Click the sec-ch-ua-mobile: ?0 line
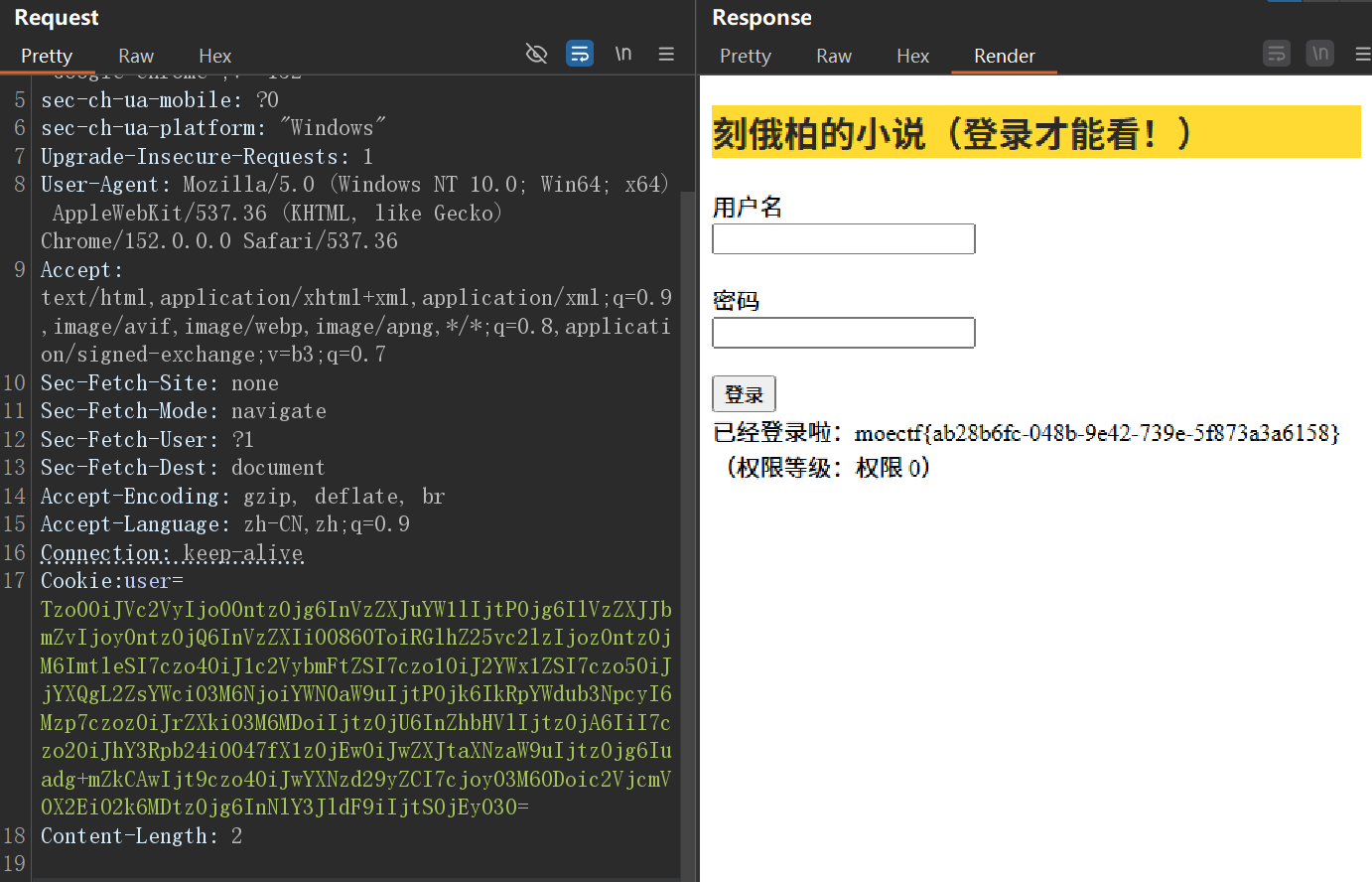This screenshot has height=882, width=1372. click(160, 100)
